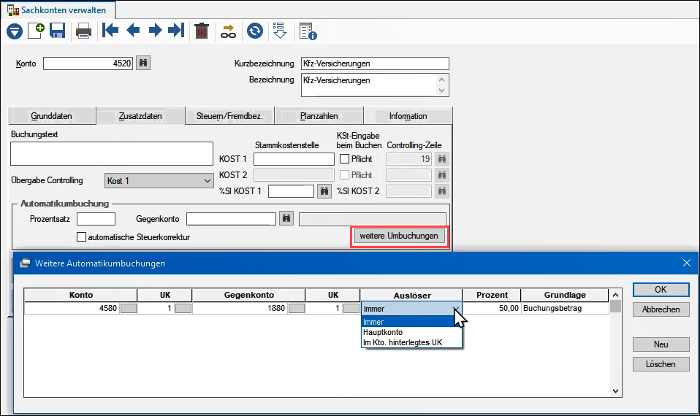The width and height of the screenshot is (700, 416).
Task: Click the Abbrechen button
Action: (661, 309)
